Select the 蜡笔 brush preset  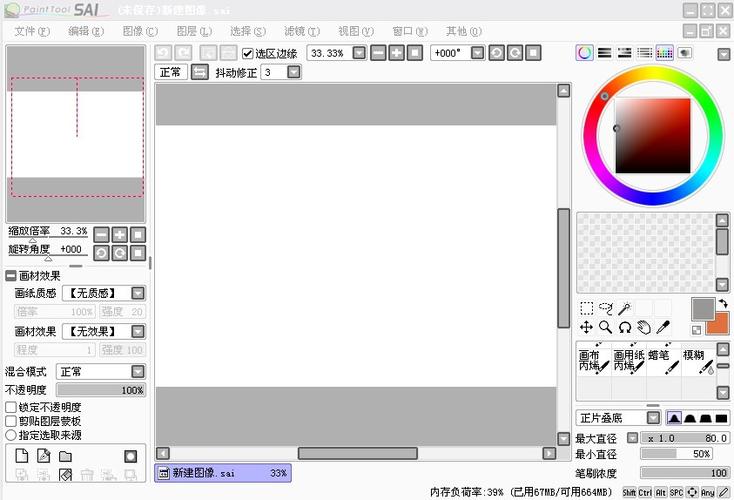click(x=664, y=362)
